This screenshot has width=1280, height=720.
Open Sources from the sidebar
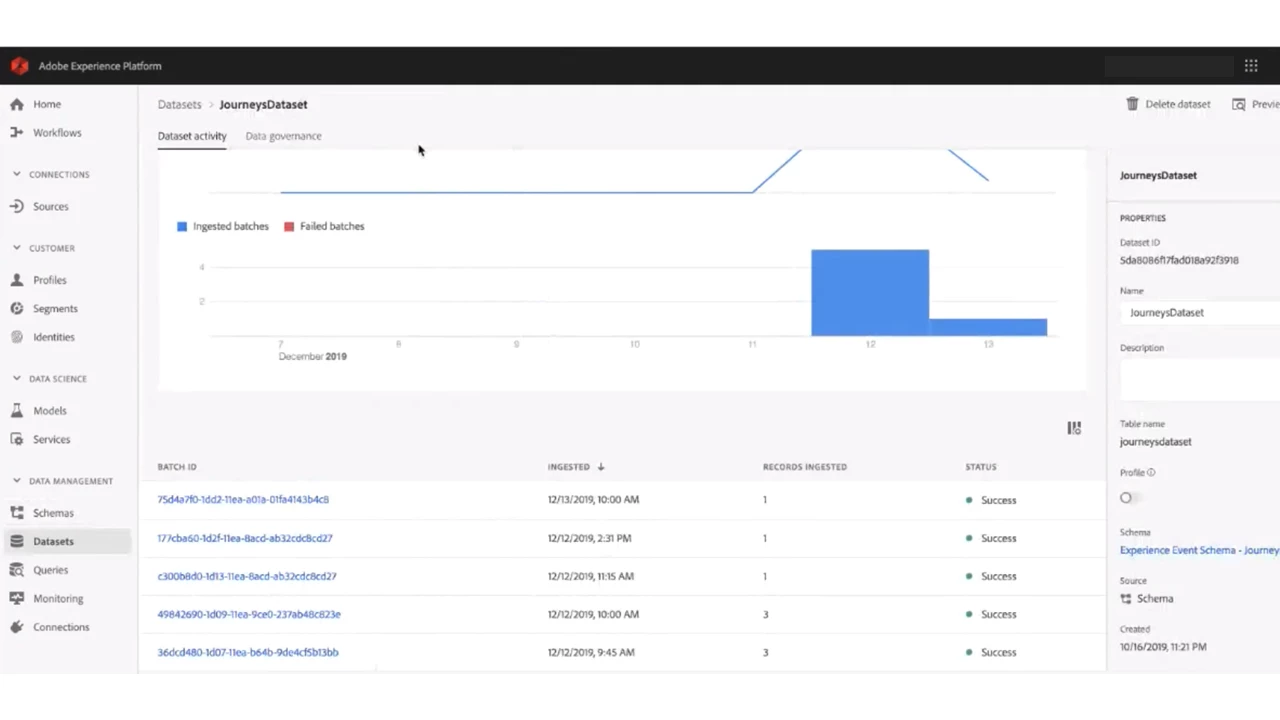coord(51,206)
